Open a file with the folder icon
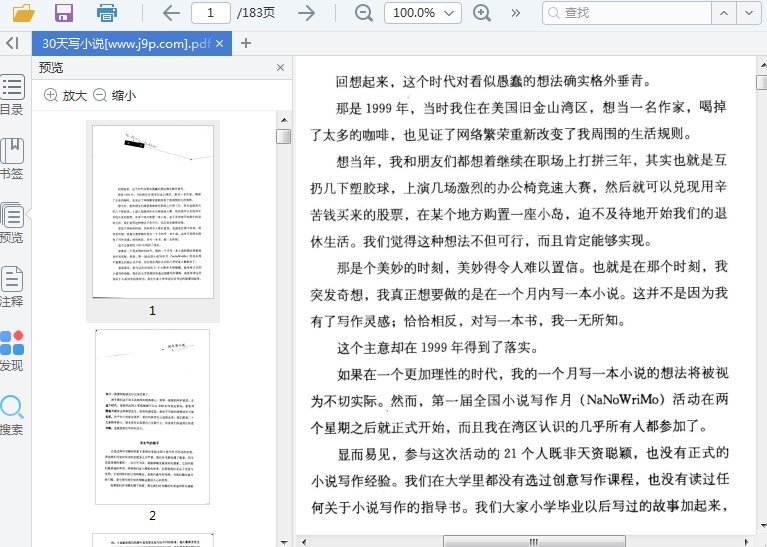Screen dimensions: 767x547 (x=23, y=13)
